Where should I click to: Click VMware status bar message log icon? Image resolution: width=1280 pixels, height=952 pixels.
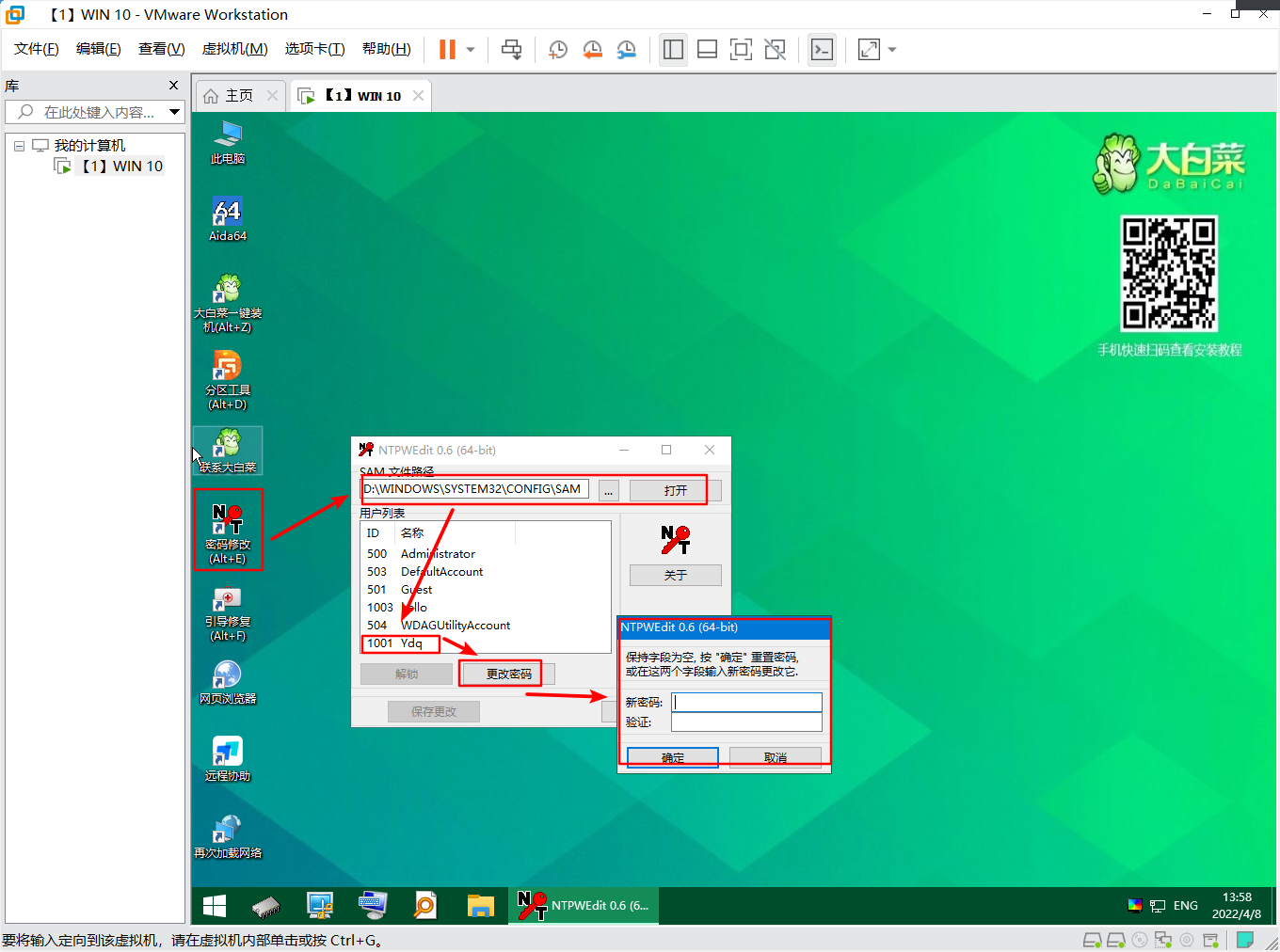point(1245,940)
